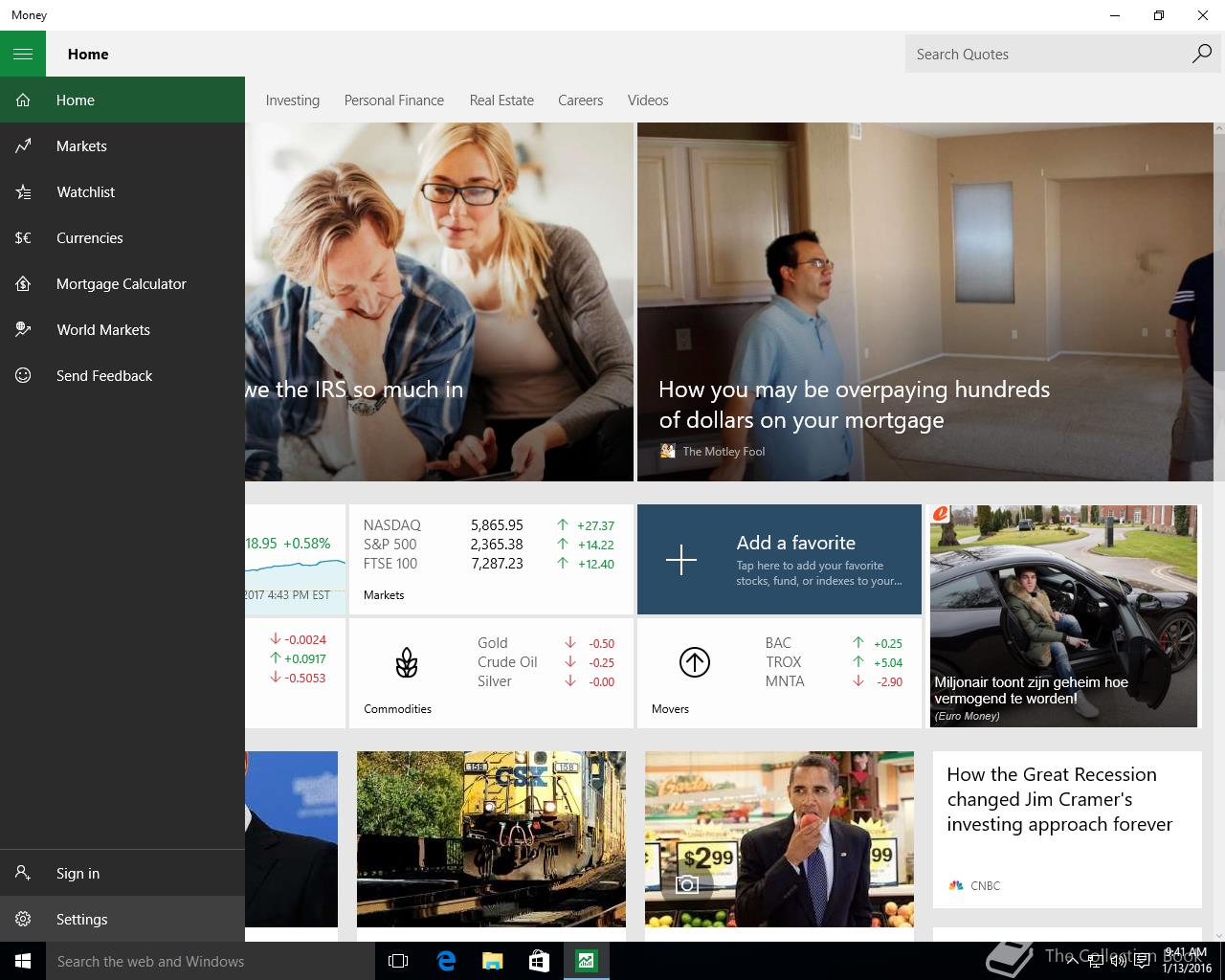The image size is (1225, 980).
Task: Switch to the Real Estate tab
Action: pos(501,100)
